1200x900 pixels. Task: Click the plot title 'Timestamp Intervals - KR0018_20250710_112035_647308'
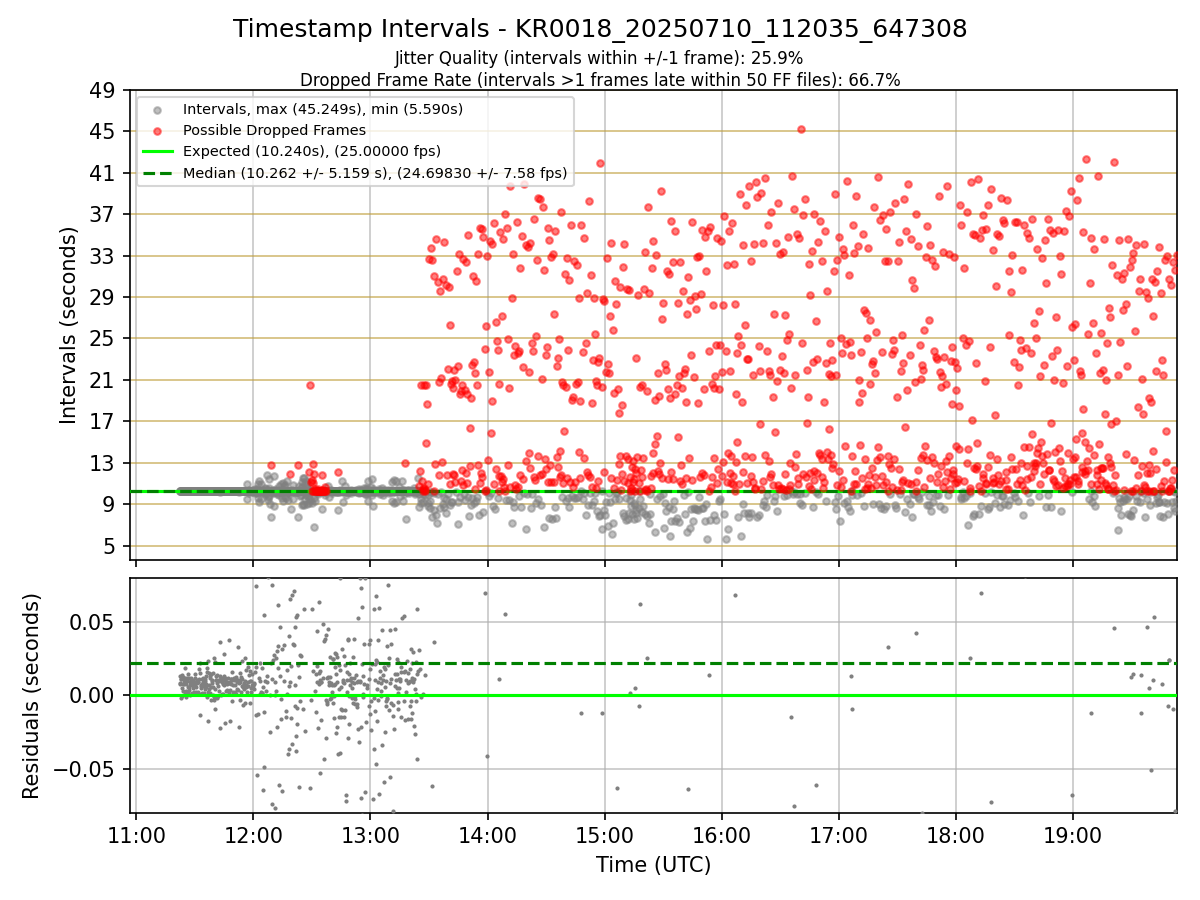coord(600,29)
